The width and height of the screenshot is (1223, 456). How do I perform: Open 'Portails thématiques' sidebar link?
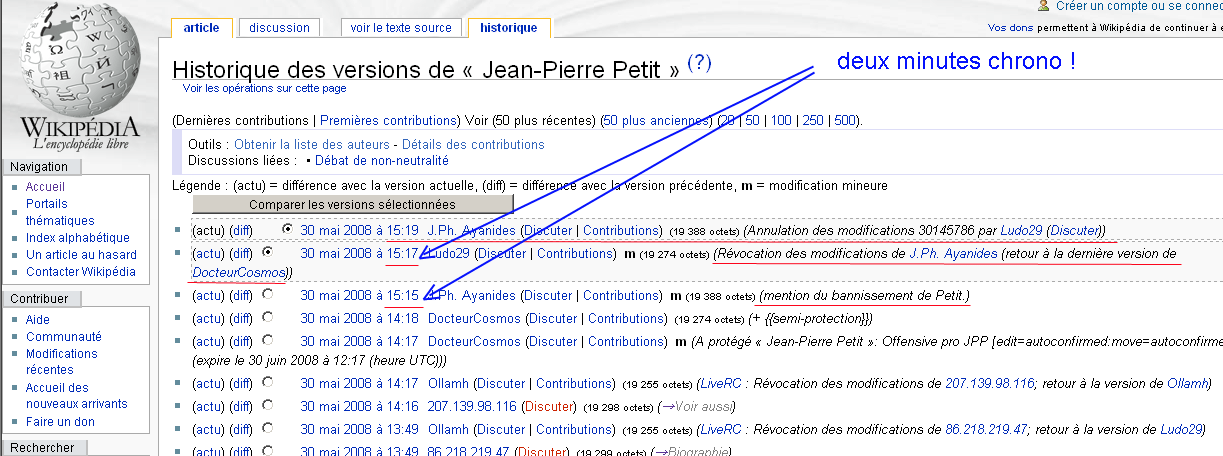tap(60, 212)
